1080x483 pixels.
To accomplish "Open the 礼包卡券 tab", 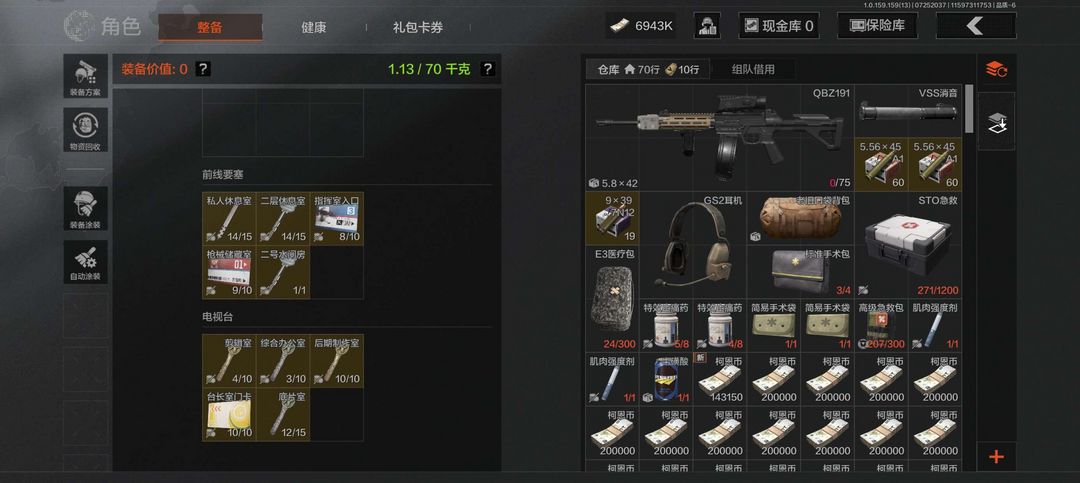I will coord(418,28).
